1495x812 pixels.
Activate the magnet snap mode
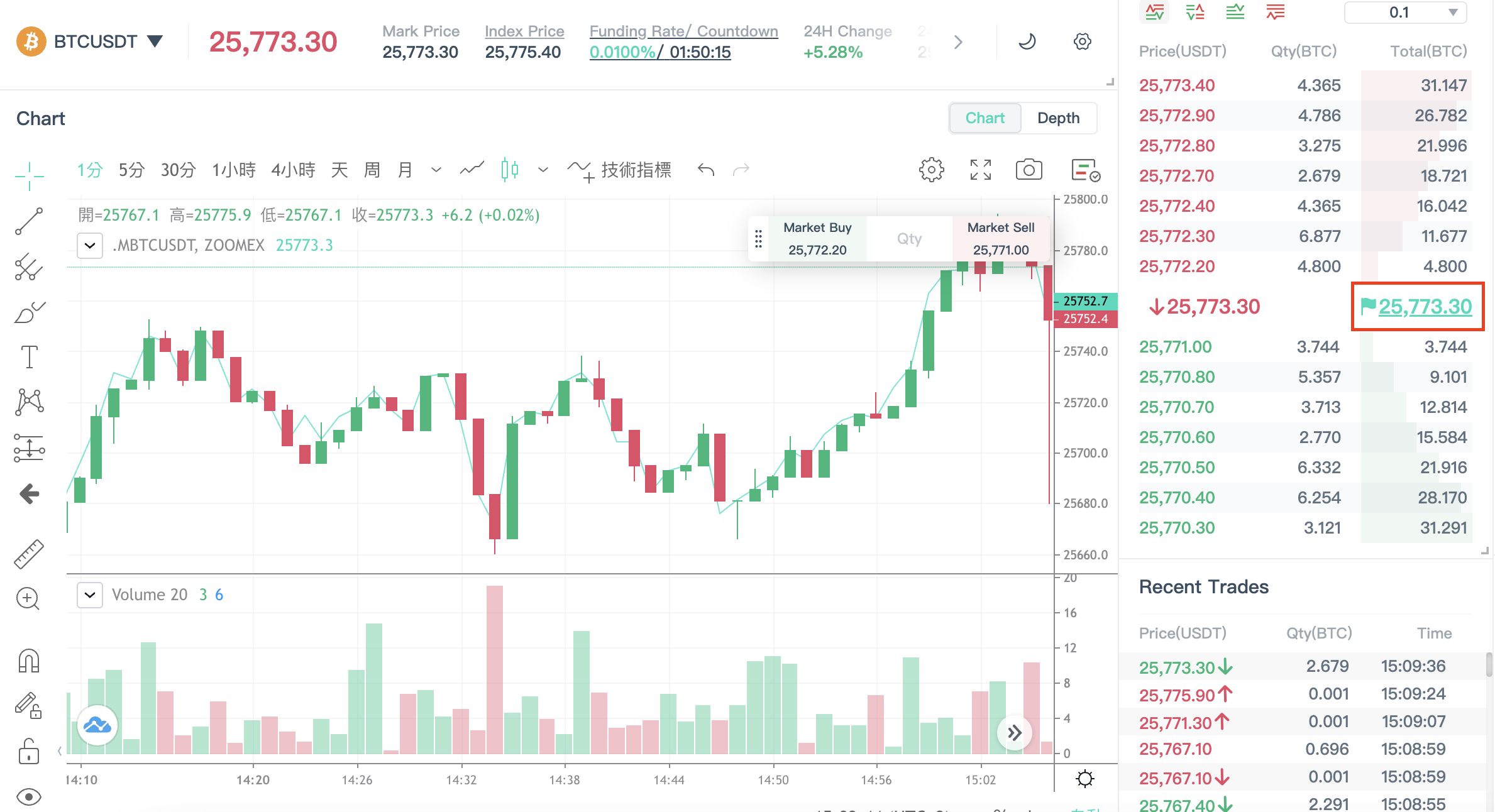point(29,661)
